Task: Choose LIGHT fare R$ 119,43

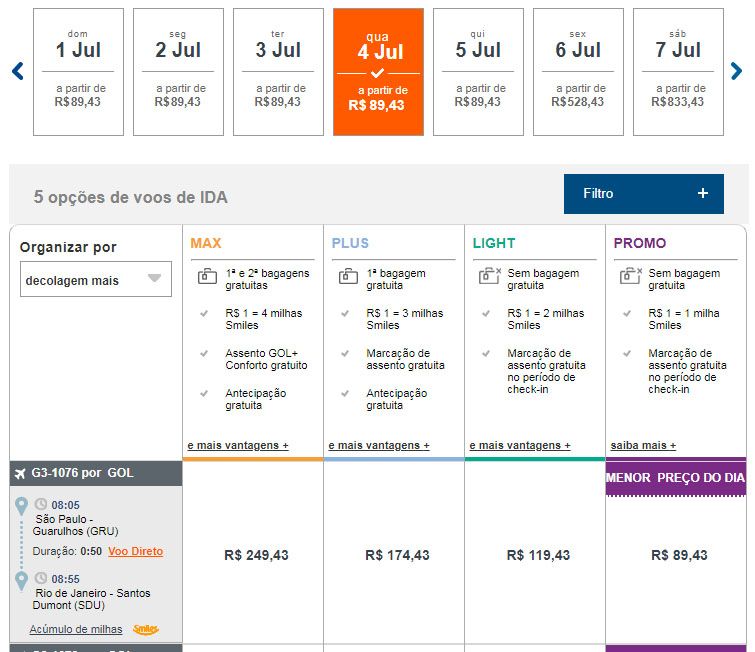Action: 538,555
